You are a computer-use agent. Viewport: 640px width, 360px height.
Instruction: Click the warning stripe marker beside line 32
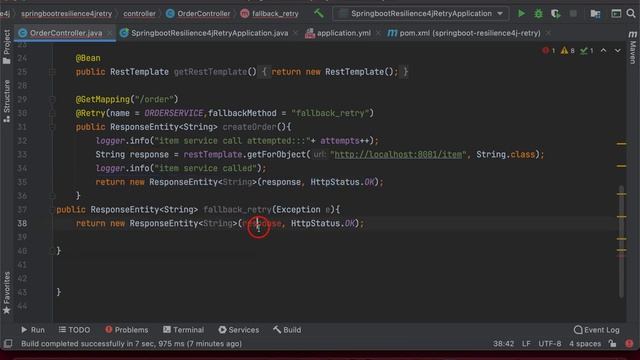pyautogui.click(x=621, y=144)
